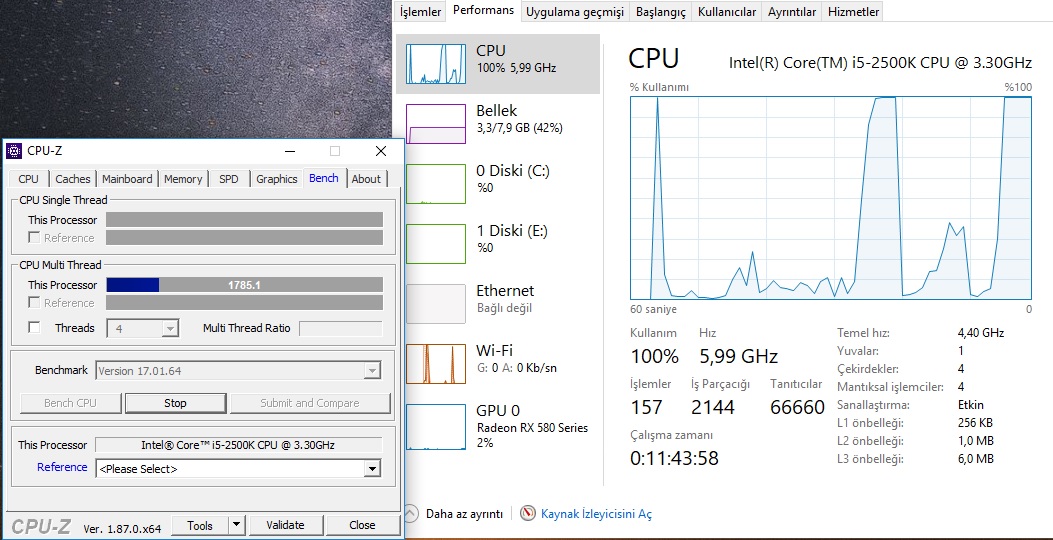Open the Mainboard tab in CPU-Z
Image resolution: width=1053 pixels, height=540 pixels.
tap(127, 179)
